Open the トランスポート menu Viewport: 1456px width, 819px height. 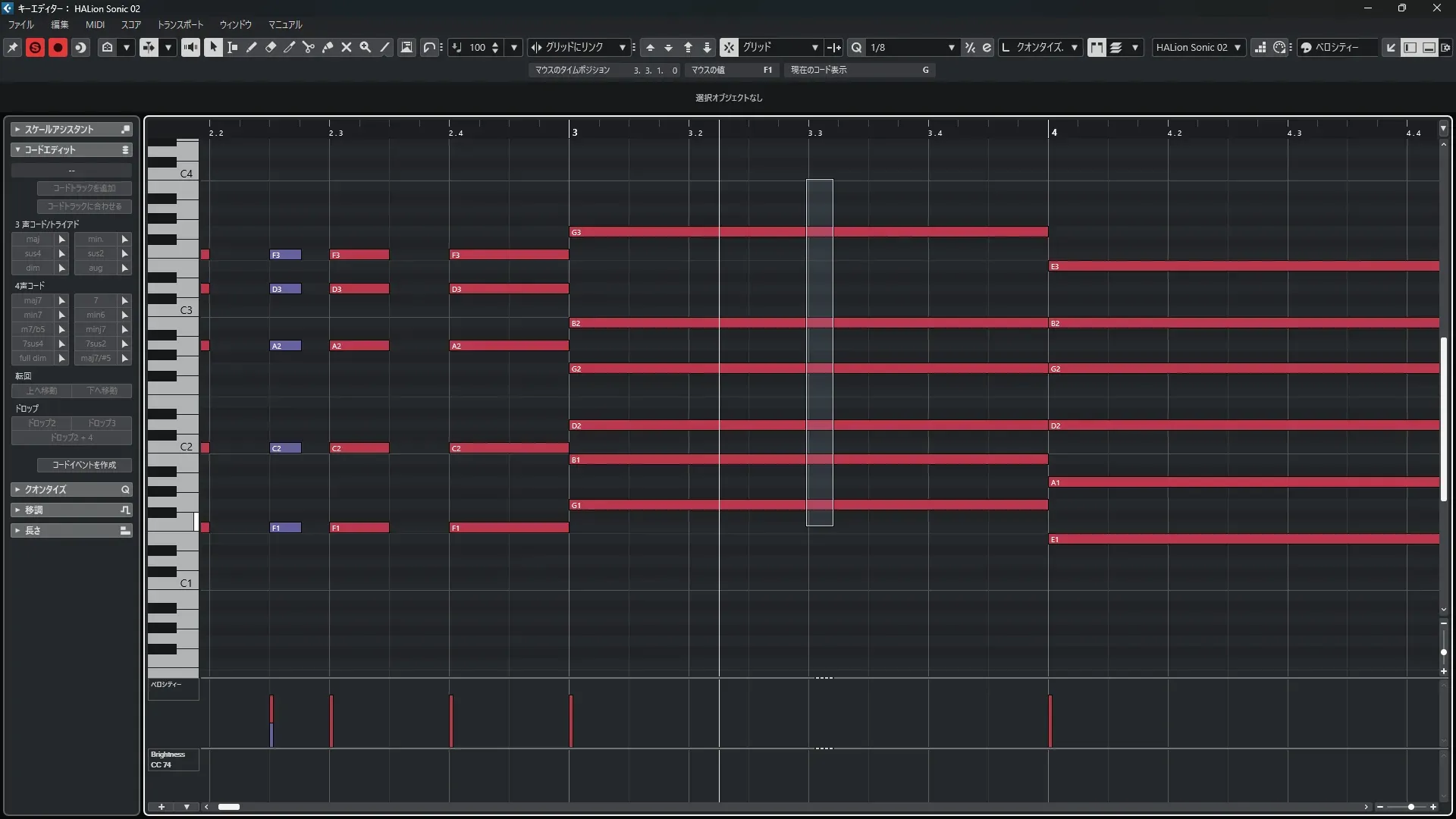(180, 24)
